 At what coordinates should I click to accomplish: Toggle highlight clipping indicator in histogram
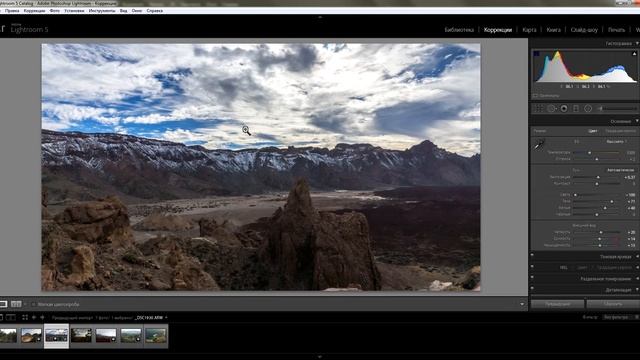[634, 53]
